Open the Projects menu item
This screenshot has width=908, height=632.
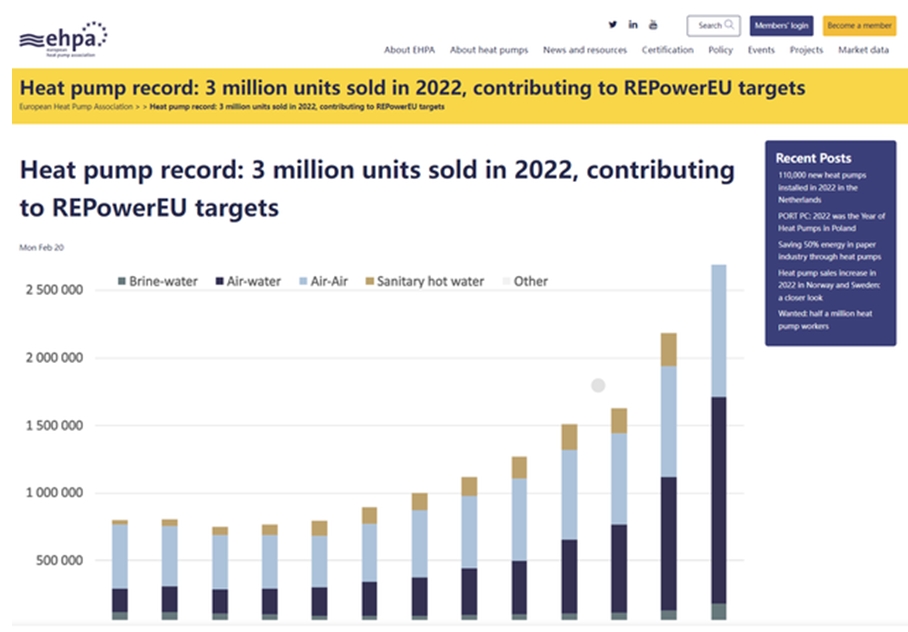coord(806,50)
